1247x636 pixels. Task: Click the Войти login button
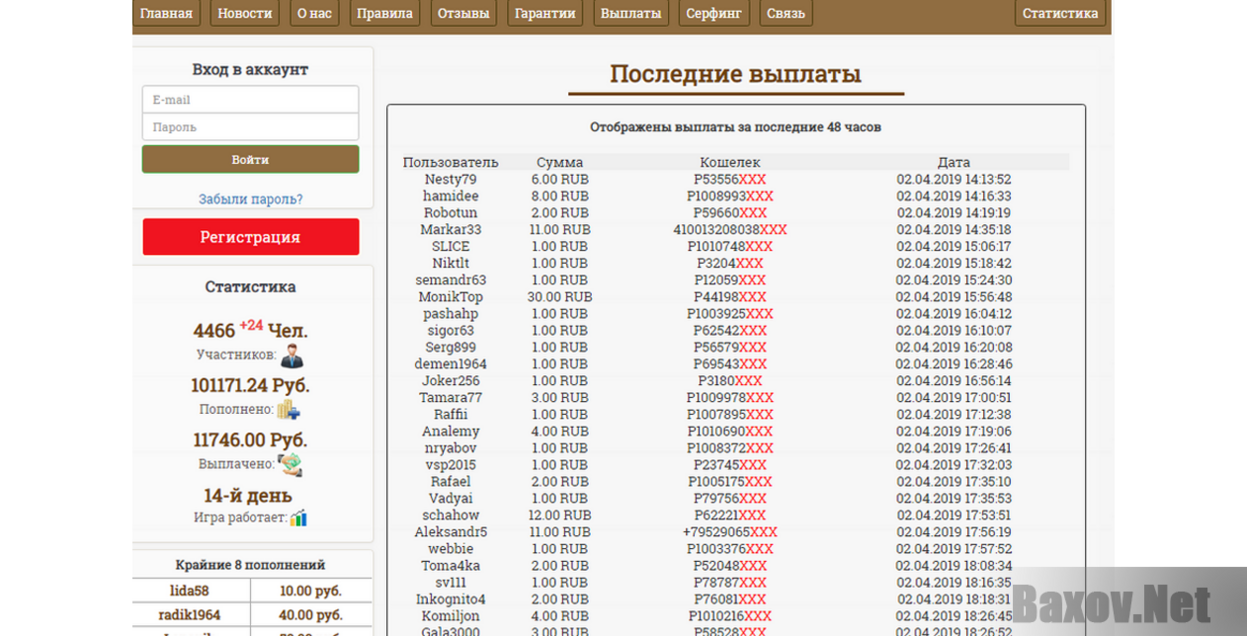[x=250, y=159]
